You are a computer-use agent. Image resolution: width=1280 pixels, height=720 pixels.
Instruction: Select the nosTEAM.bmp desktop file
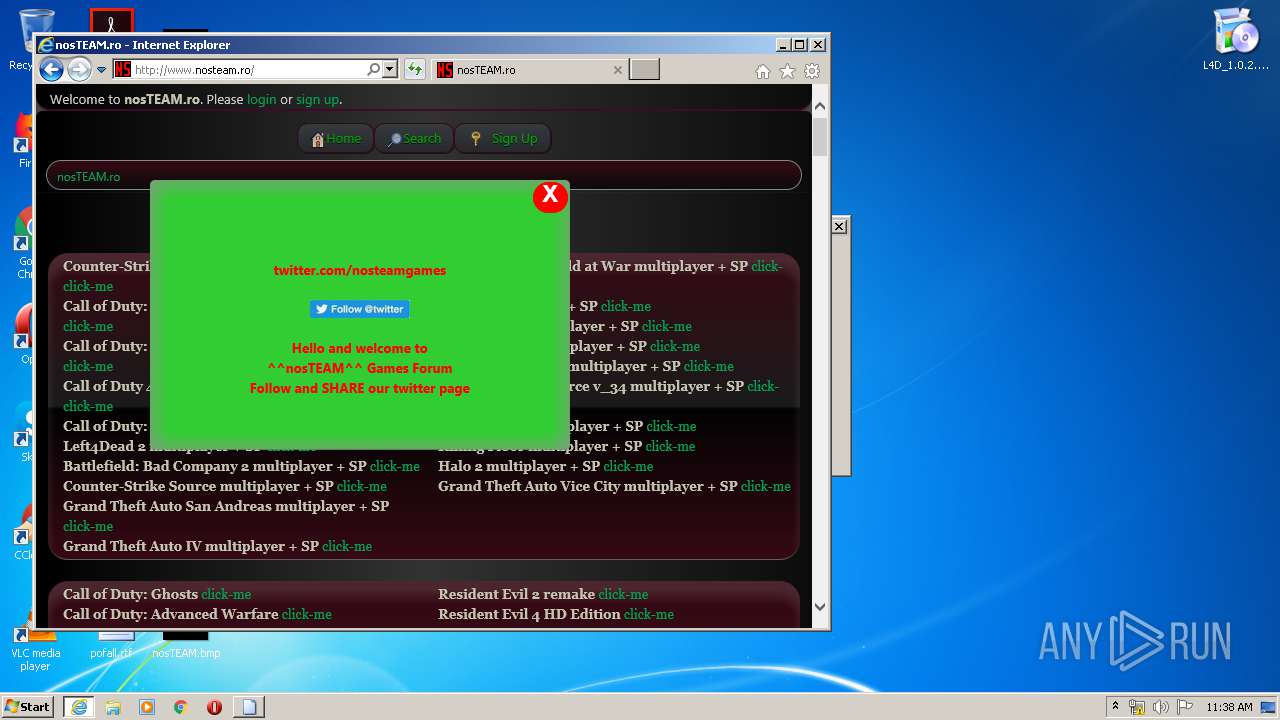point(186,646)
